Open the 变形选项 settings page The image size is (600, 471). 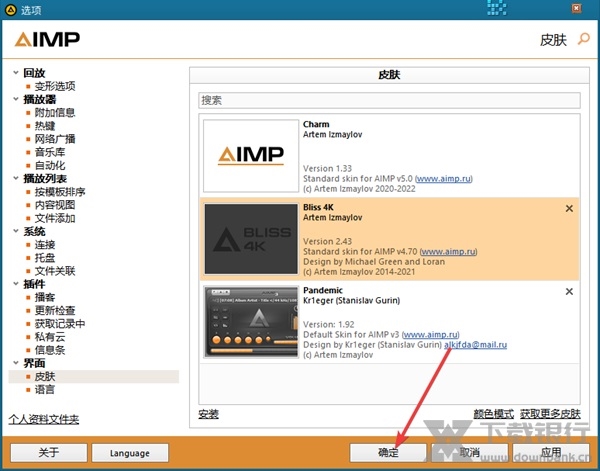pyautogui.click(x=55, y=86)
